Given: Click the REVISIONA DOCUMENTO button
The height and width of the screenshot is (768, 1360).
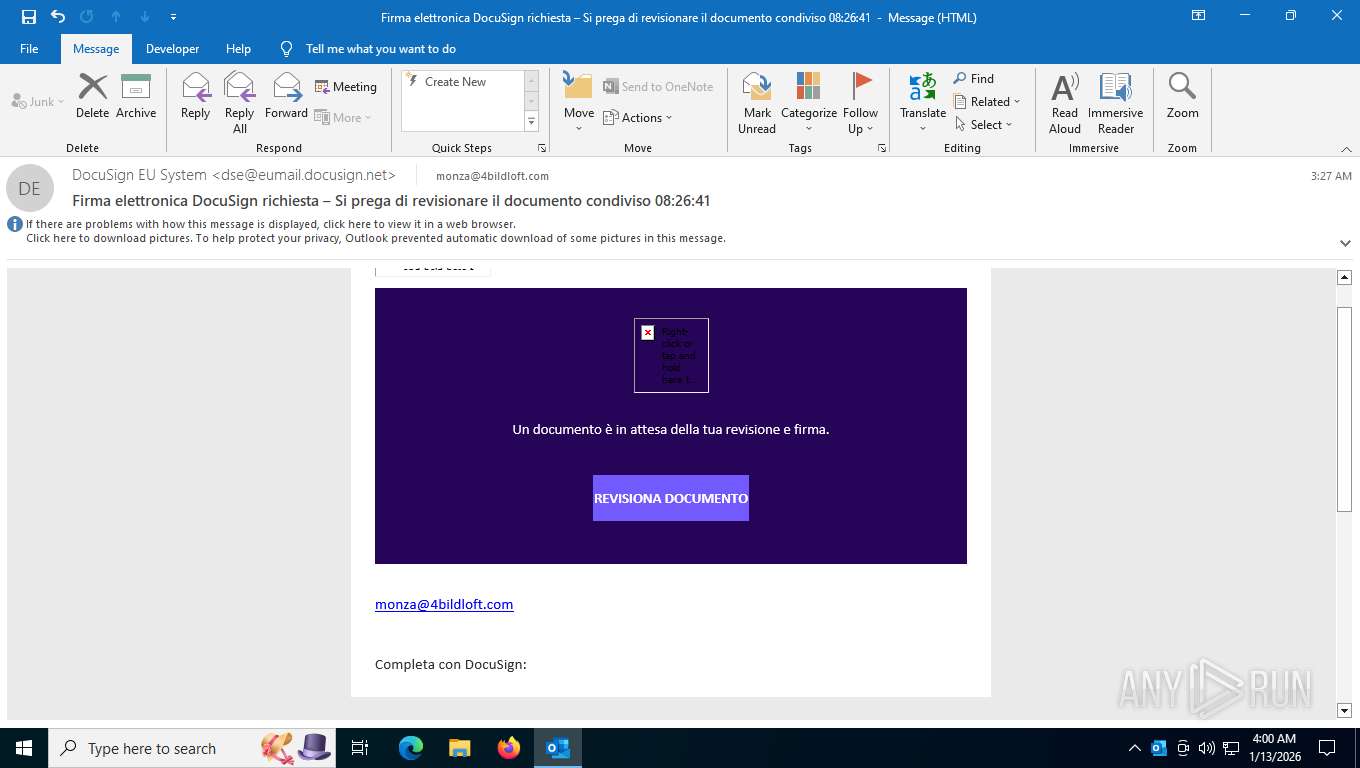Looking at the screenshot, I should [x=671, y=498].
